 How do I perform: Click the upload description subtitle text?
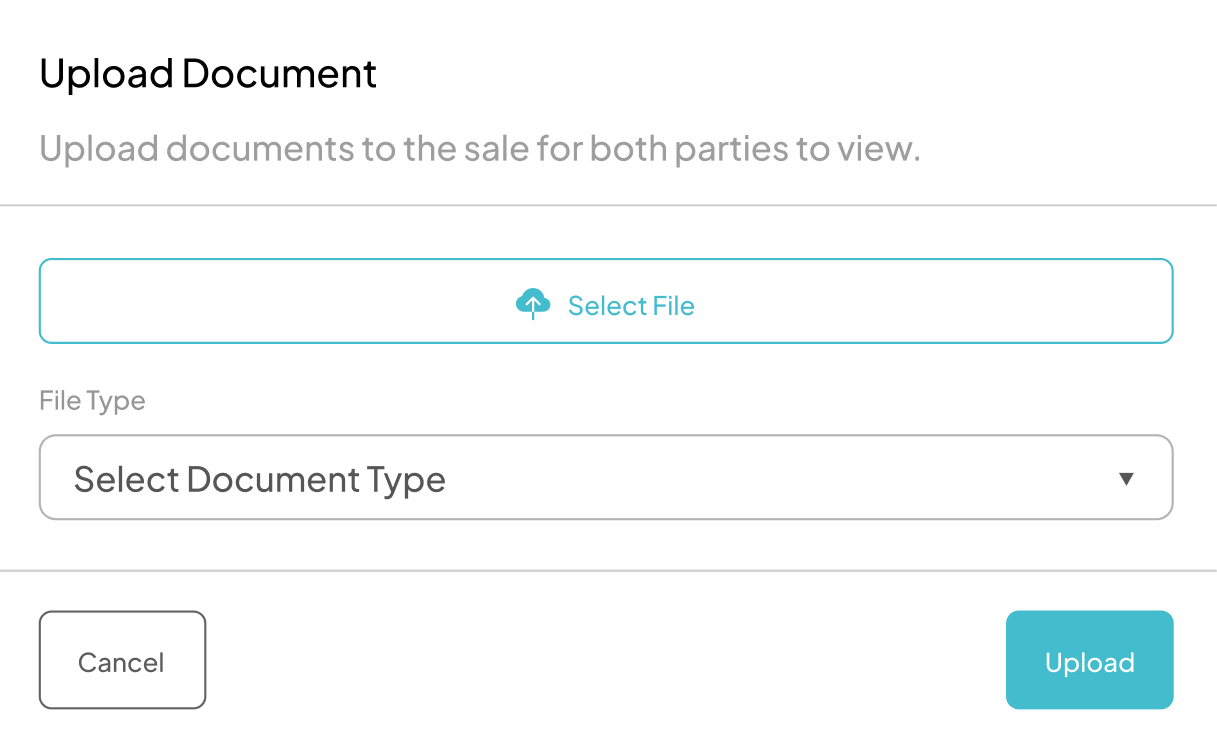[x=479, y=150]
